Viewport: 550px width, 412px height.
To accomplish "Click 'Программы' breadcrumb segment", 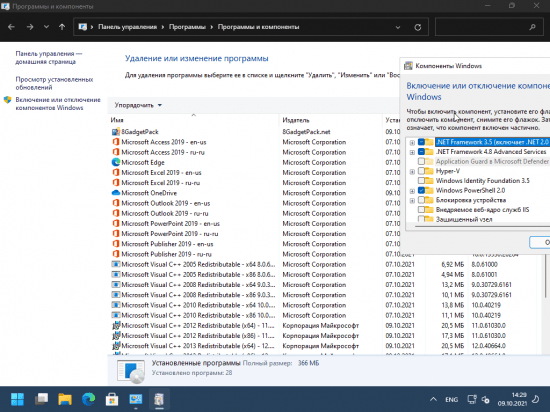I will point(187,27).
